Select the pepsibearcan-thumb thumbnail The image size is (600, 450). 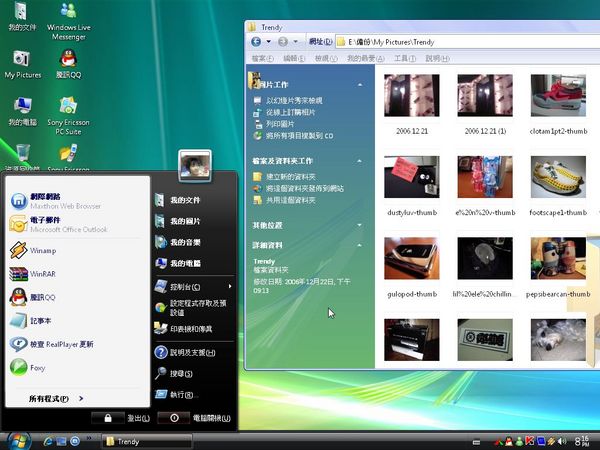[558, 258]
